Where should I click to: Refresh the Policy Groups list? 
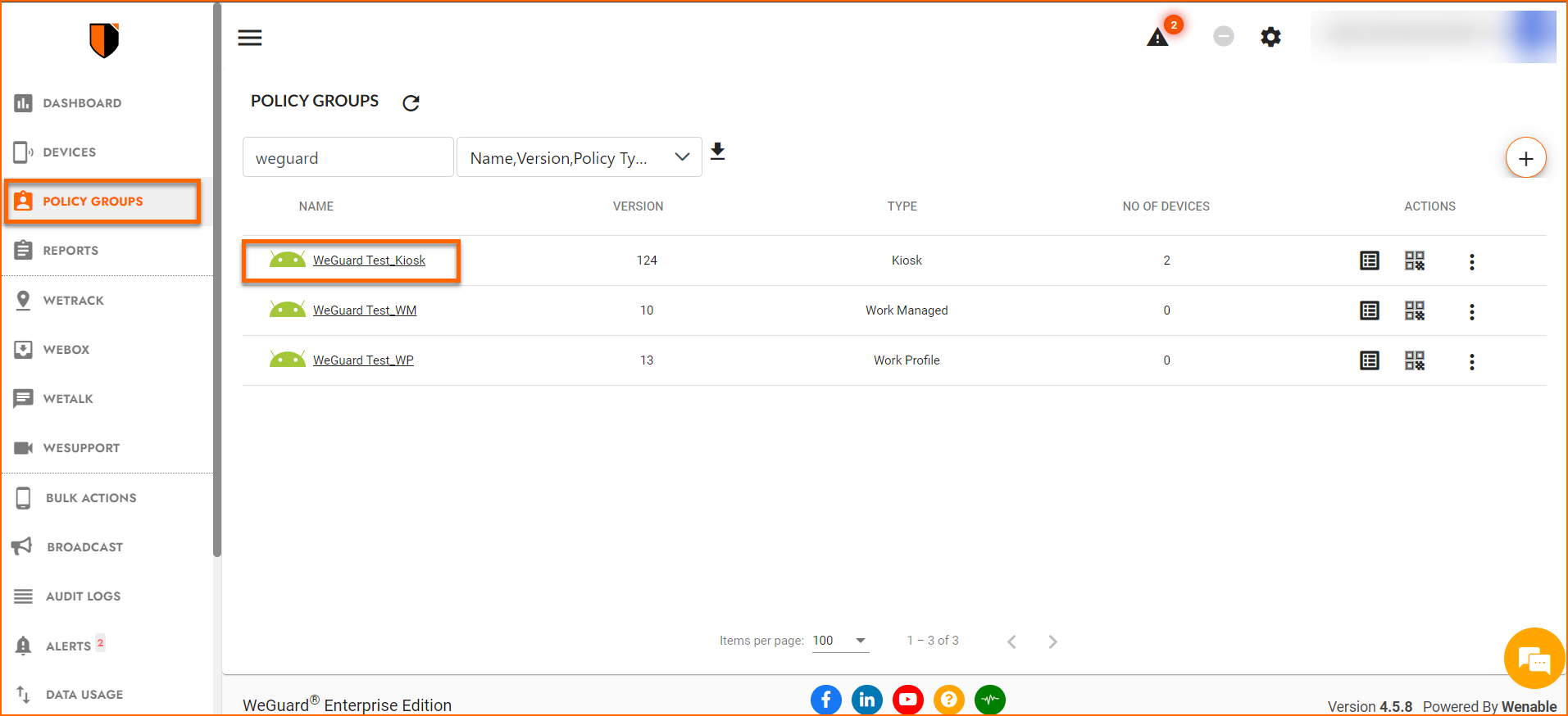[x=411, y=102]
